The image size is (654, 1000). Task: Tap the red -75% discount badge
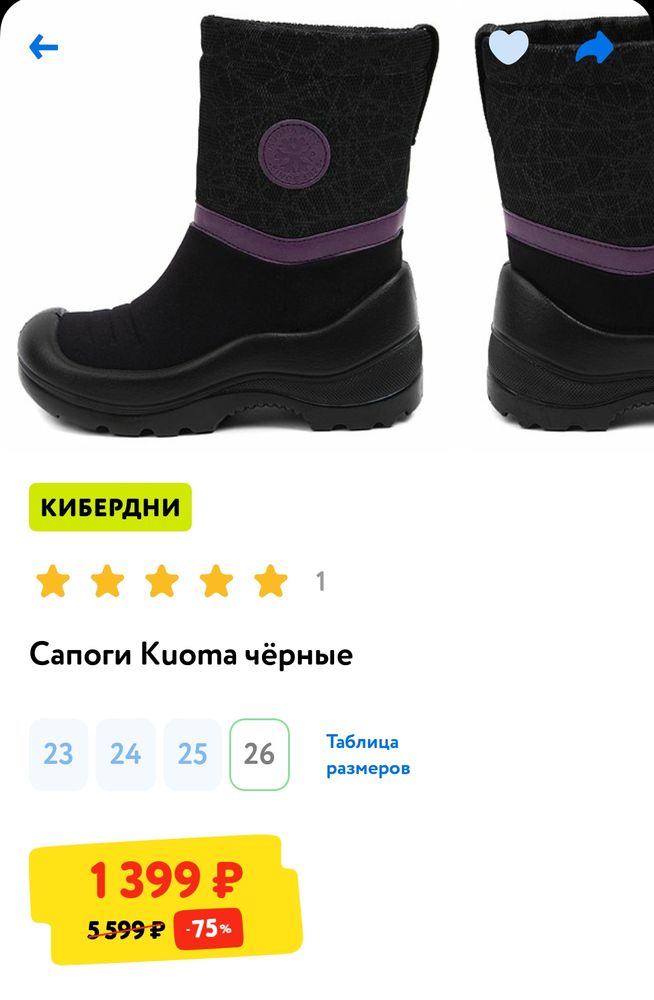[x=208, y=929]
